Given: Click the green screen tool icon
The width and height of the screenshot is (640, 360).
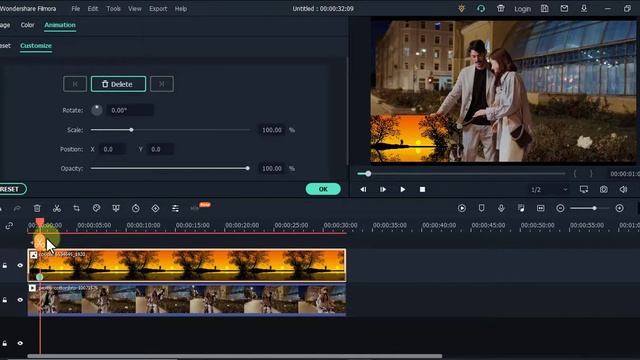Looking at the screenshot, I should [x=116, y=208].
